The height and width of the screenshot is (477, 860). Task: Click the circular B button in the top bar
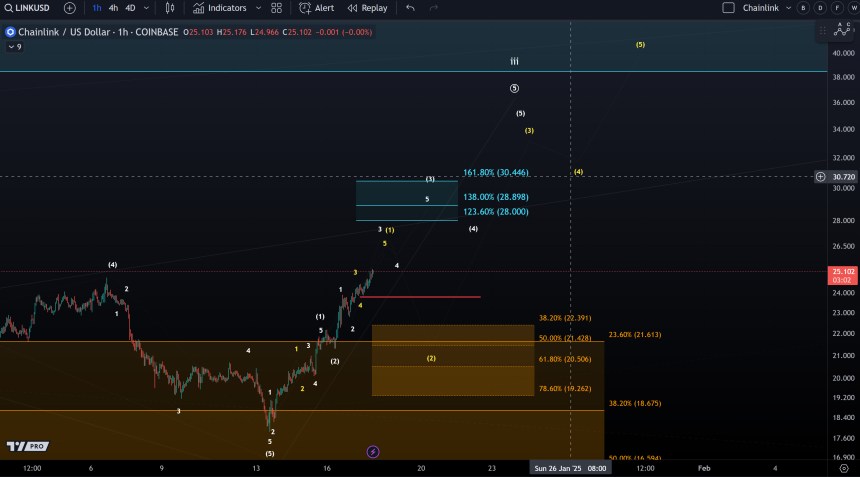pyautogui.click(x=801, y=8)
